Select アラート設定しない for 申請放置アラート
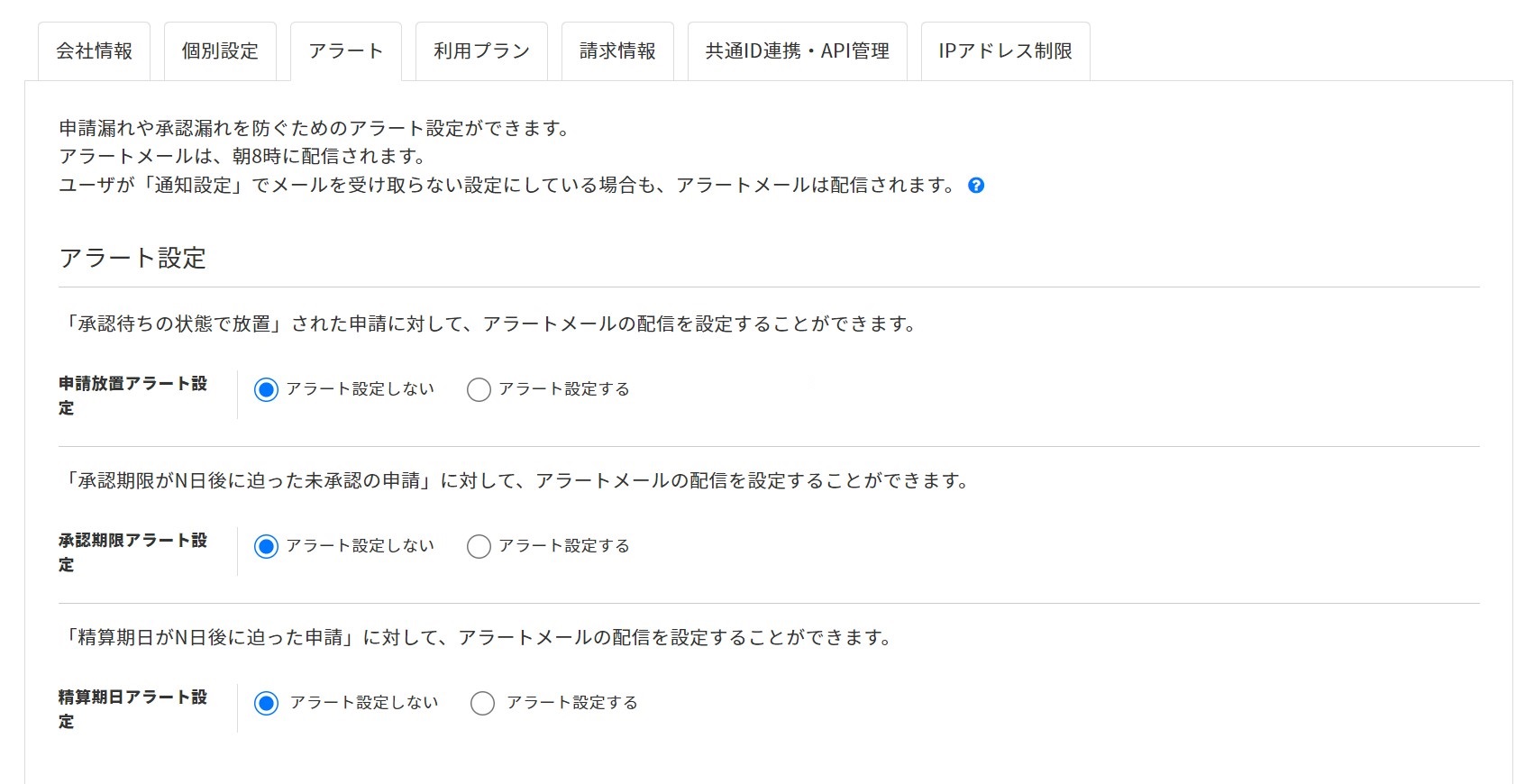 tap(266, 389)
